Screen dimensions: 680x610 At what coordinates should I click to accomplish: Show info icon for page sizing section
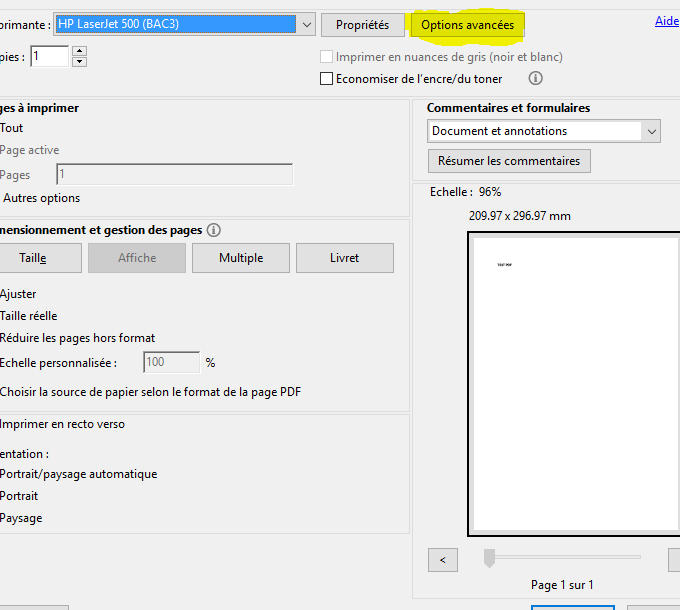[213, 230]
